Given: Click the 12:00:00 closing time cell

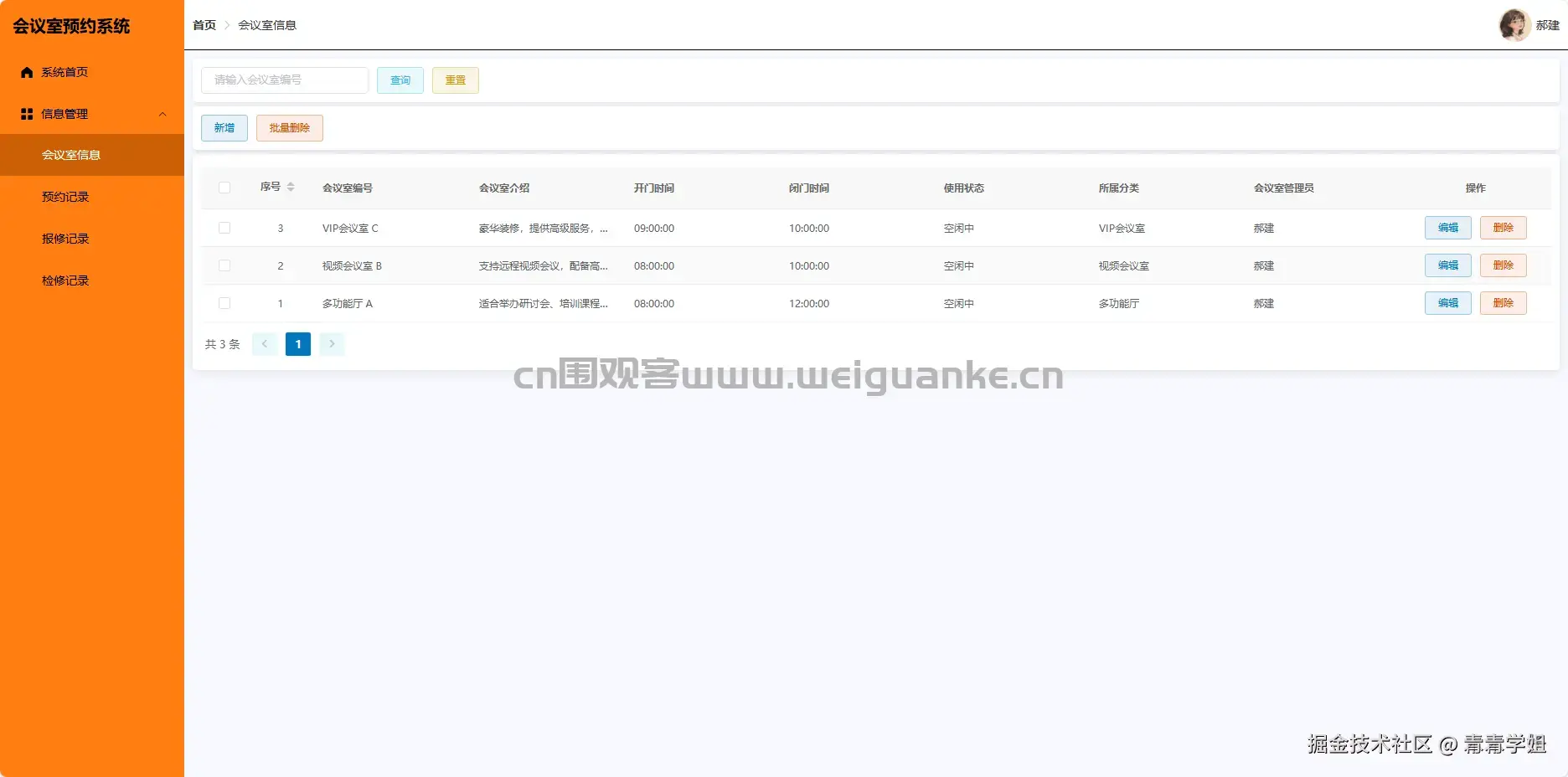Looking at the screenshot, I should [809, 304].
